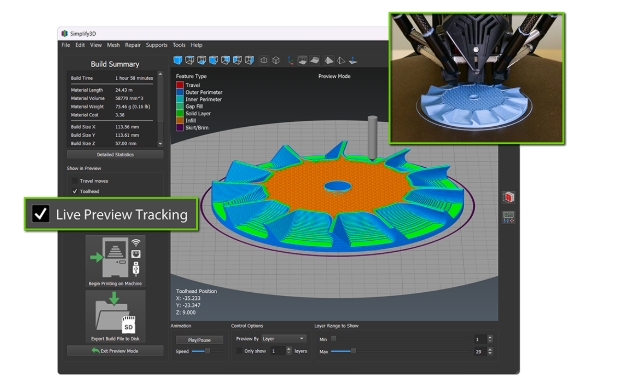Select the solid model rendering icon
The image size is (622, 376).
329,60
